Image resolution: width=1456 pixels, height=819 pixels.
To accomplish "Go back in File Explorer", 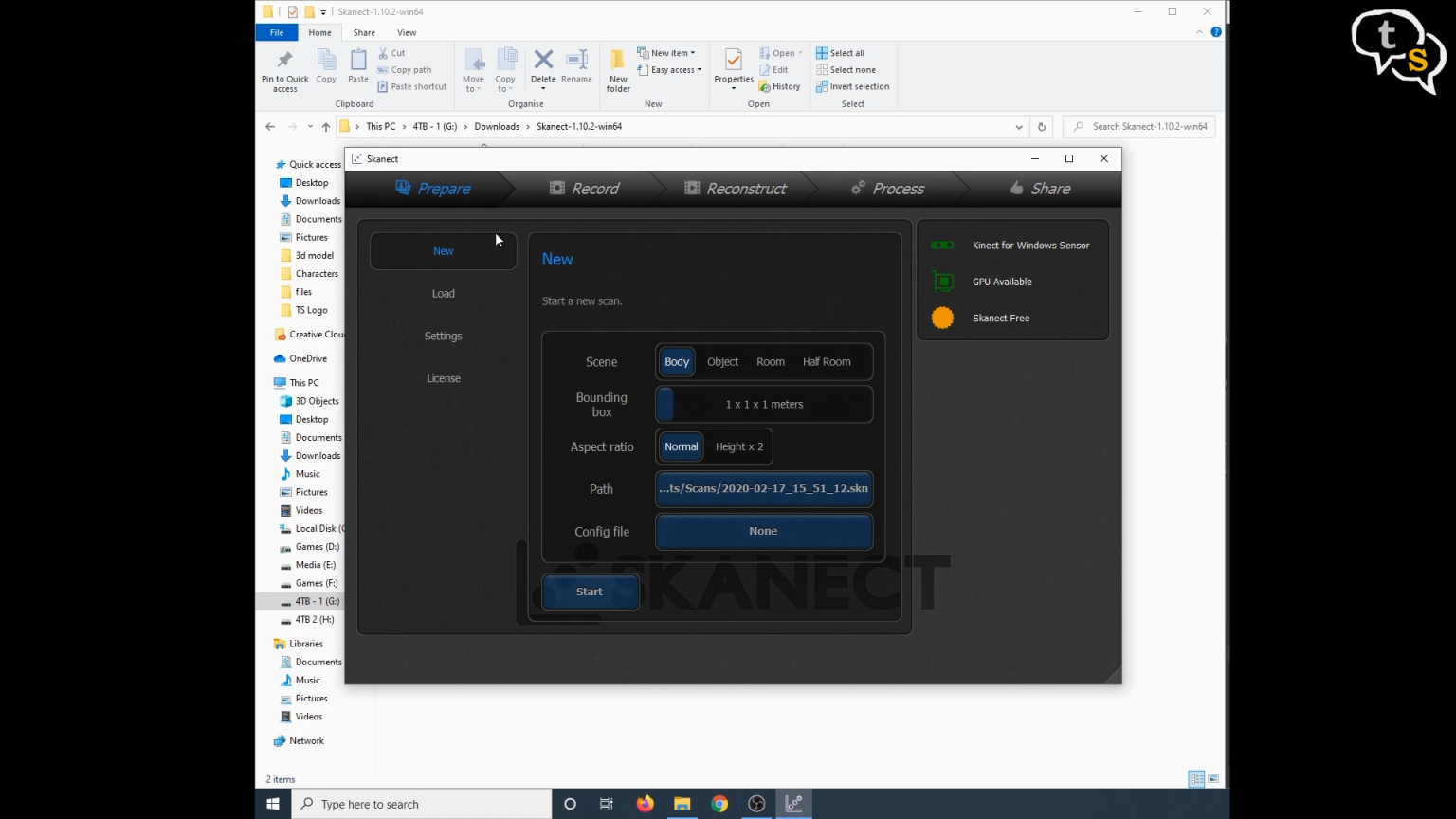I will pyautogui.click(x=270, y=127).
